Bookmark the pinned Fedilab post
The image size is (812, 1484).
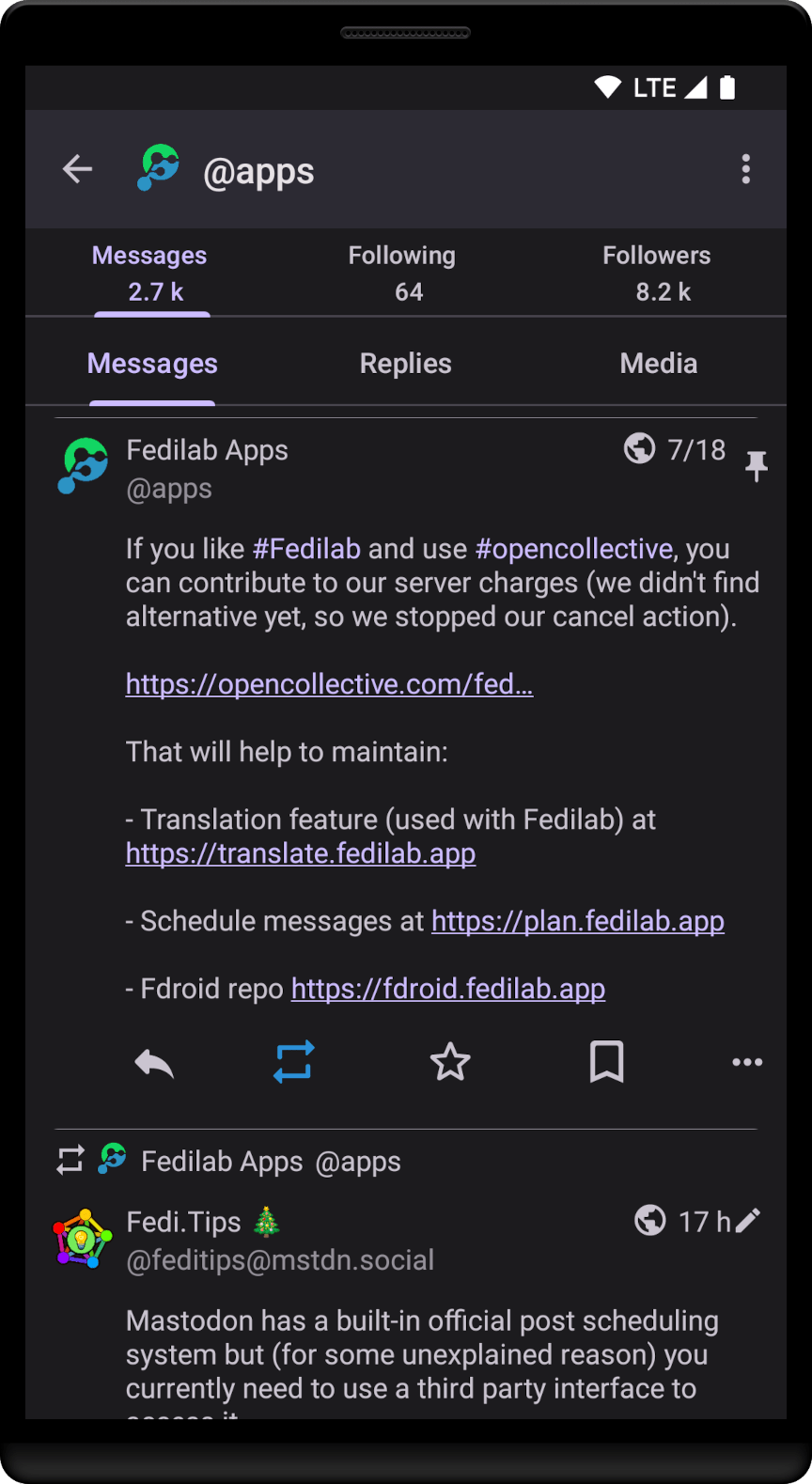[606, 1062]
